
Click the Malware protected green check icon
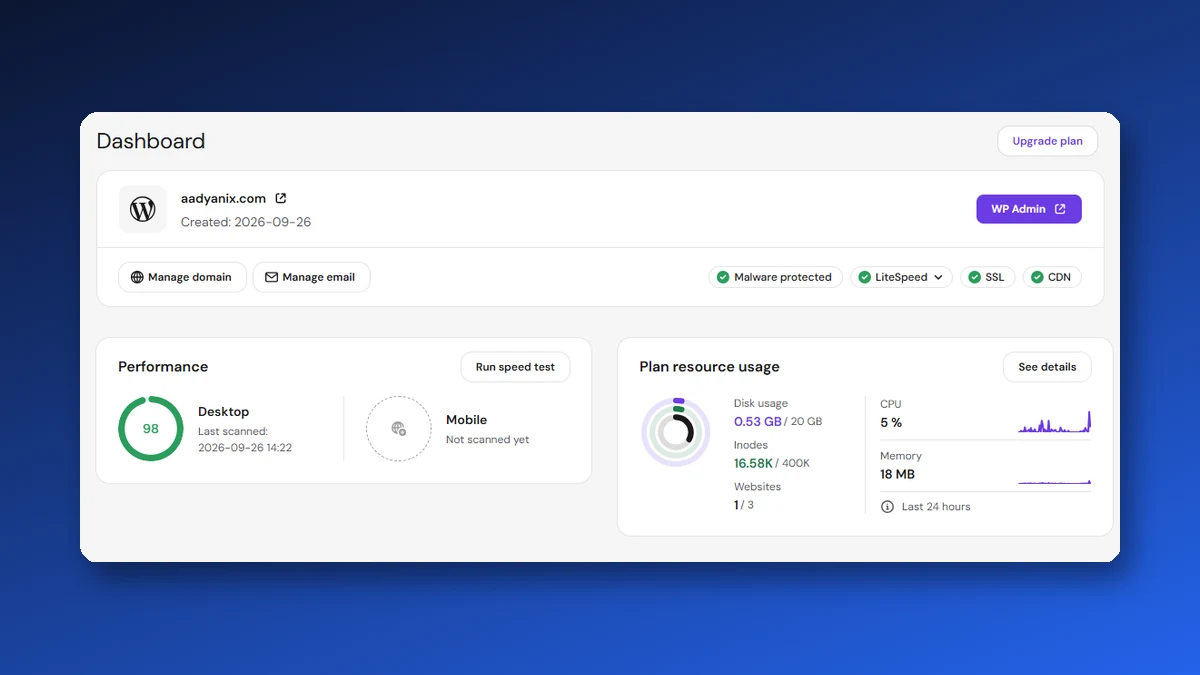pyautogui.click(x=723, y=277)
